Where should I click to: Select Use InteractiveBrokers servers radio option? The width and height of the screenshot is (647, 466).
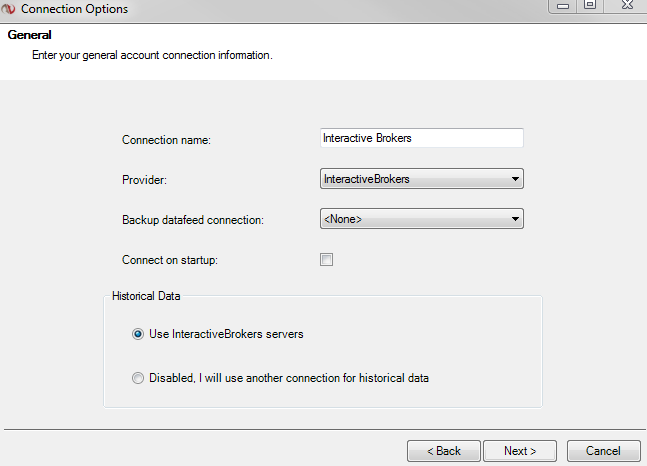pos(138,334)
